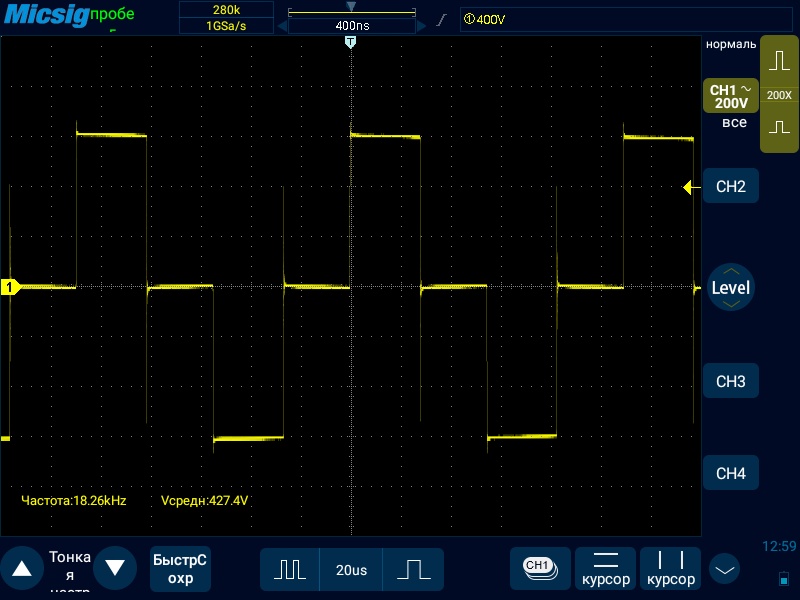This screenshot has width=800, height=600.
Task: Tap the БыстрСохр quick save button
Action: point(180,569)
